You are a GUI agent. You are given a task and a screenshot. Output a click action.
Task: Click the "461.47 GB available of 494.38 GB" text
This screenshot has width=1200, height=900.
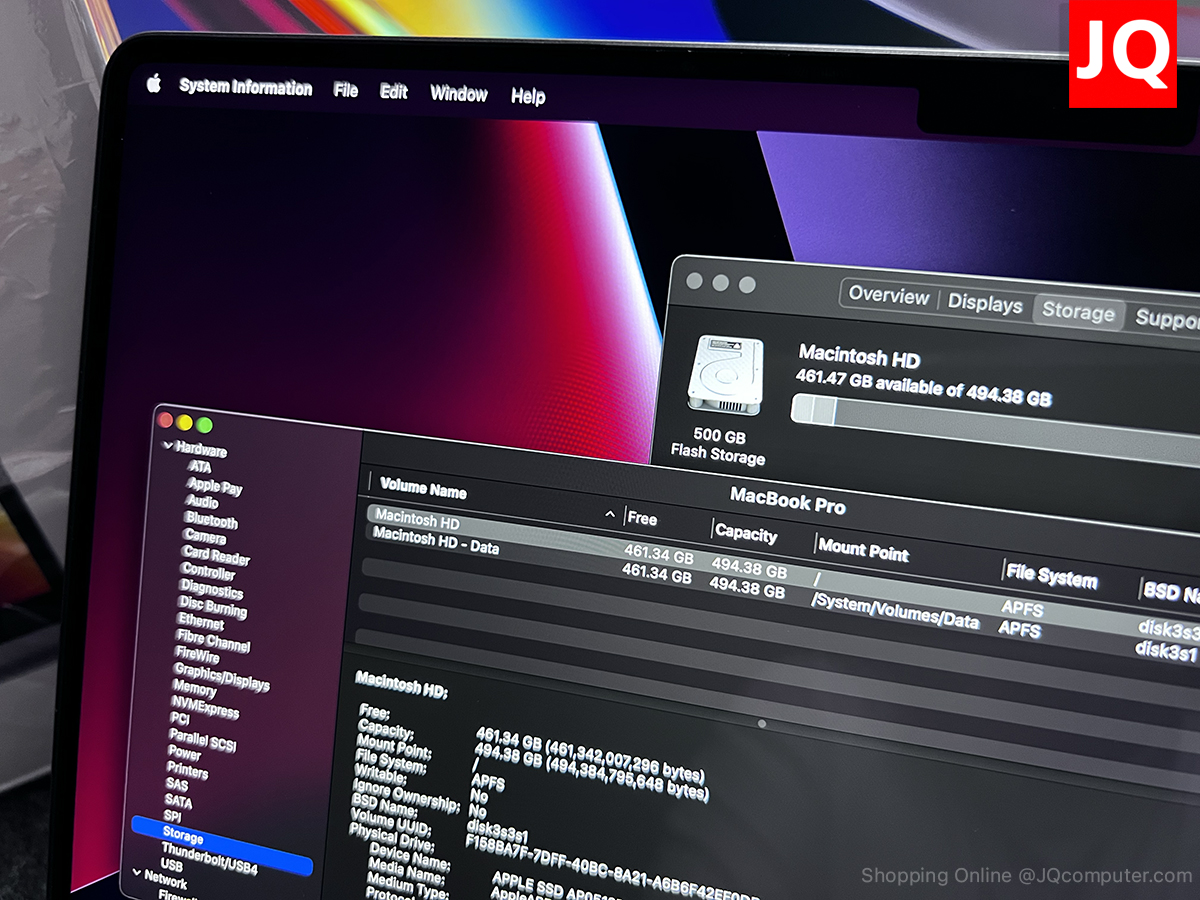pyautogui.click(x=923, y=388)
